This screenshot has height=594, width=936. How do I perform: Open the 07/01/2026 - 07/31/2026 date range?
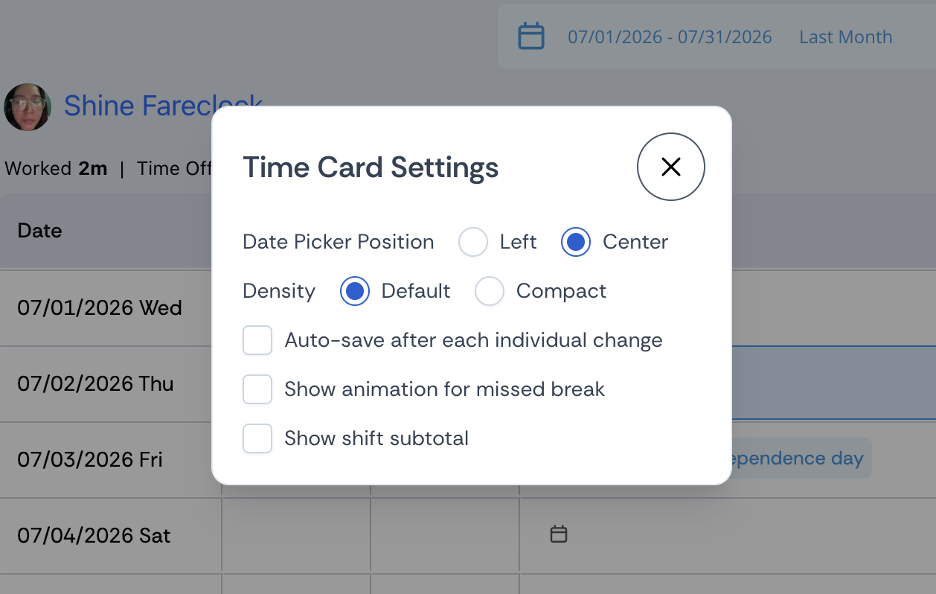coord(669,37)
